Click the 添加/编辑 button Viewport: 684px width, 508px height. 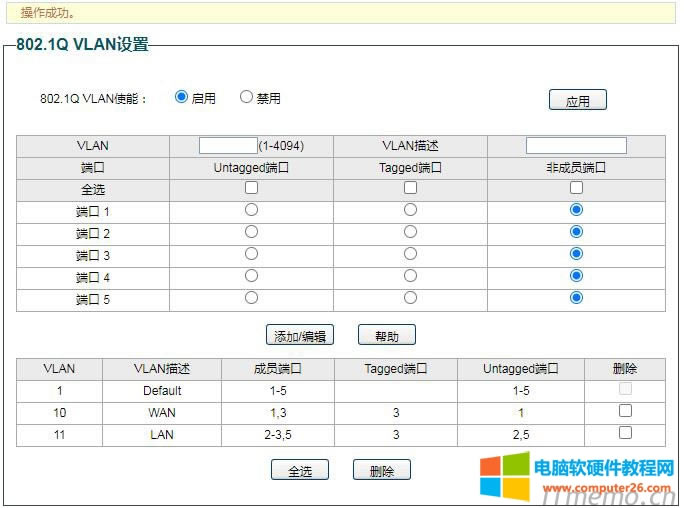pyautogui.click(x=299, y=335)
